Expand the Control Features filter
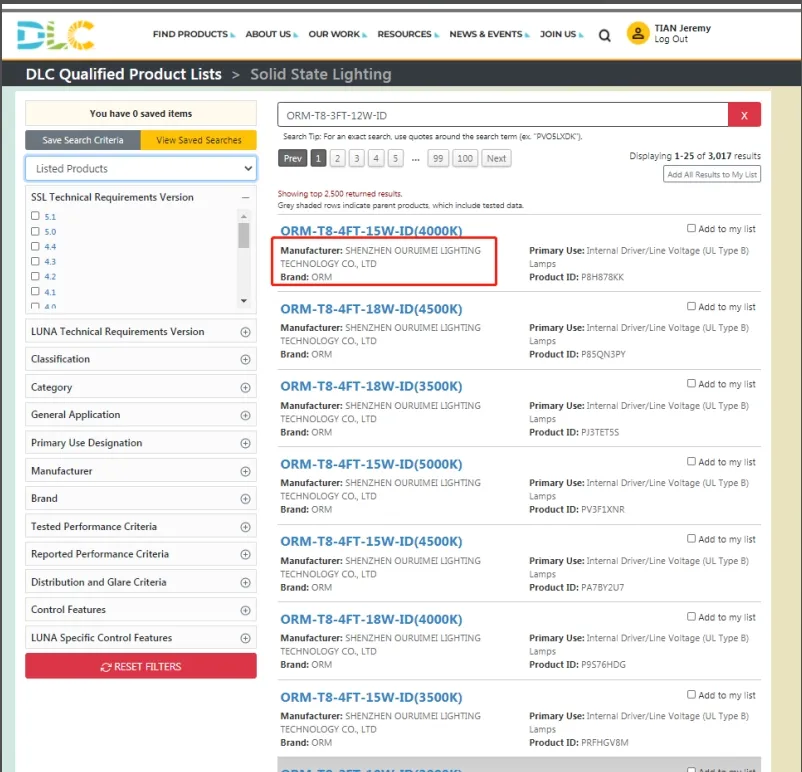This screenshot has width=802, height=772. [245, 610]
